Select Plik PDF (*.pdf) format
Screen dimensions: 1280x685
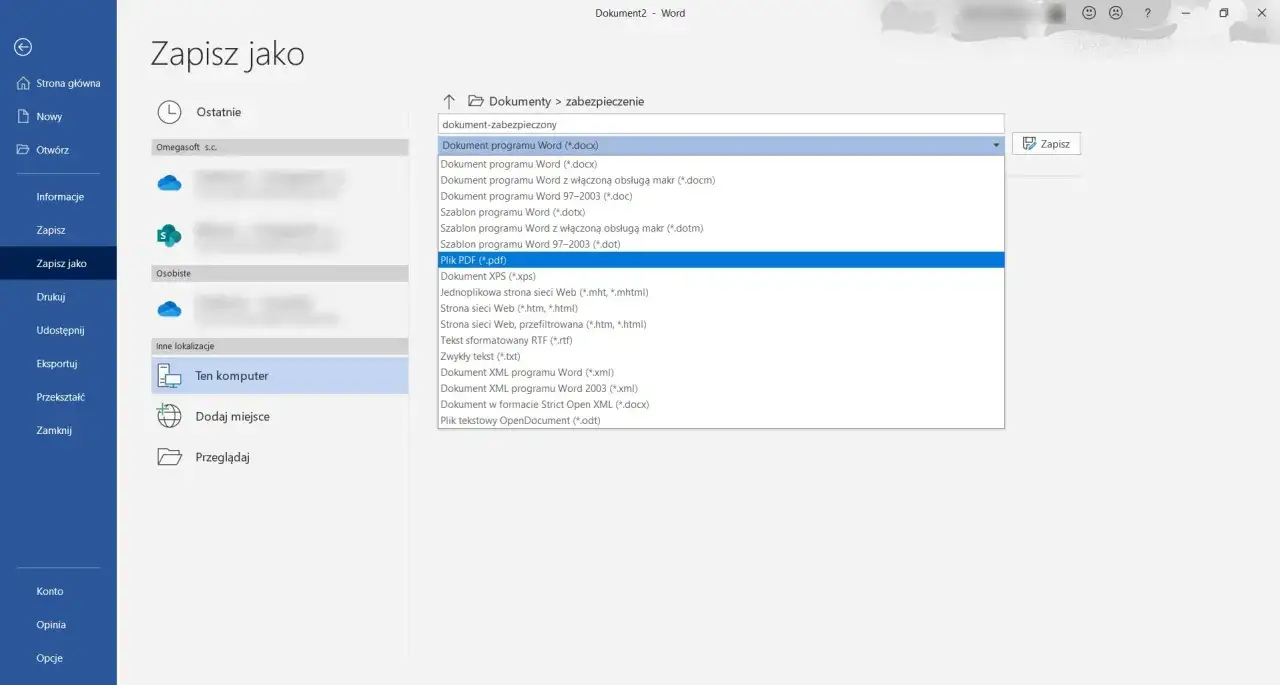pyautogui.click(x=720, y=260)
